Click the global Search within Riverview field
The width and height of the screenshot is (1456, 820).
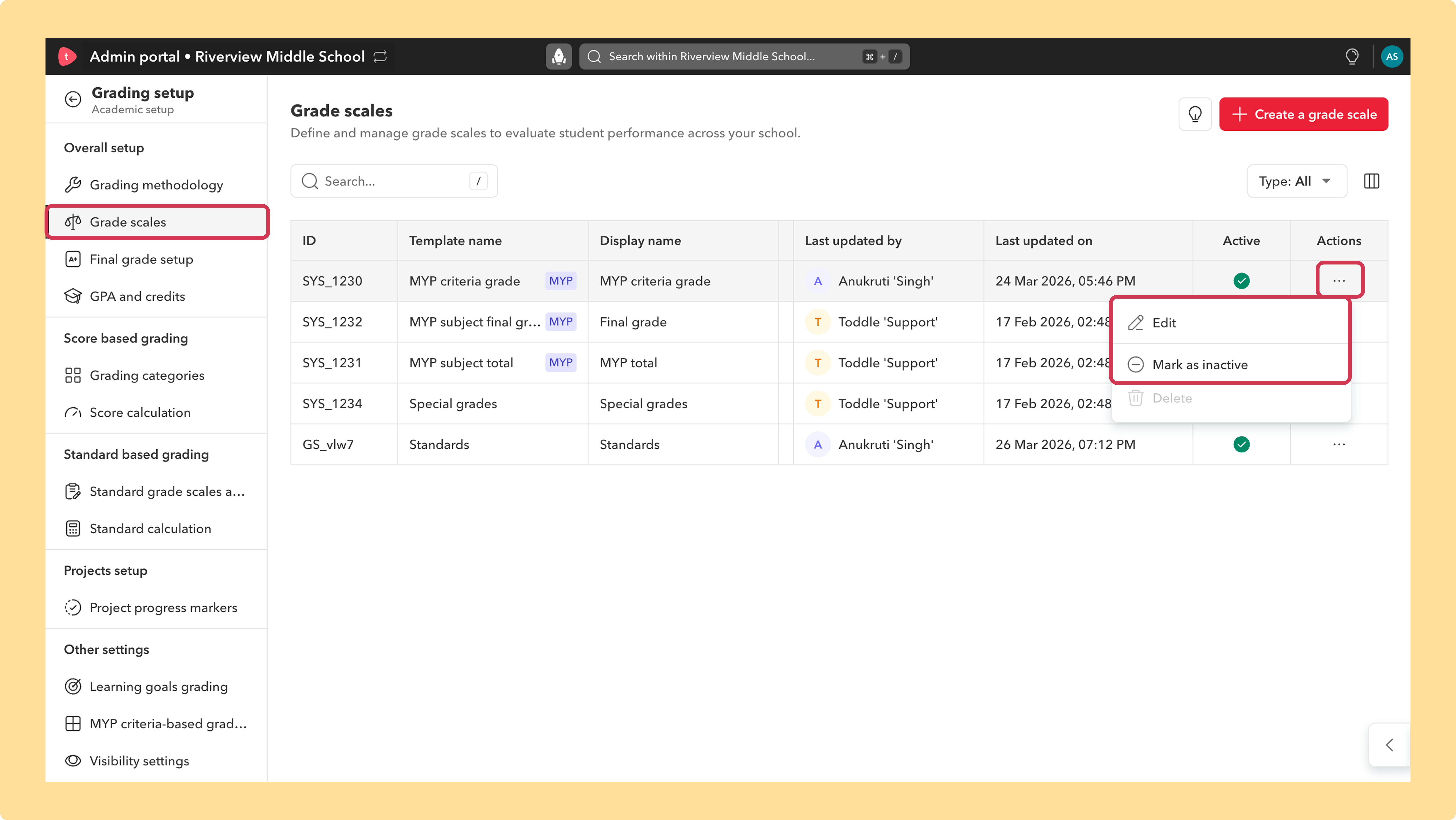(x=744, y=56)
